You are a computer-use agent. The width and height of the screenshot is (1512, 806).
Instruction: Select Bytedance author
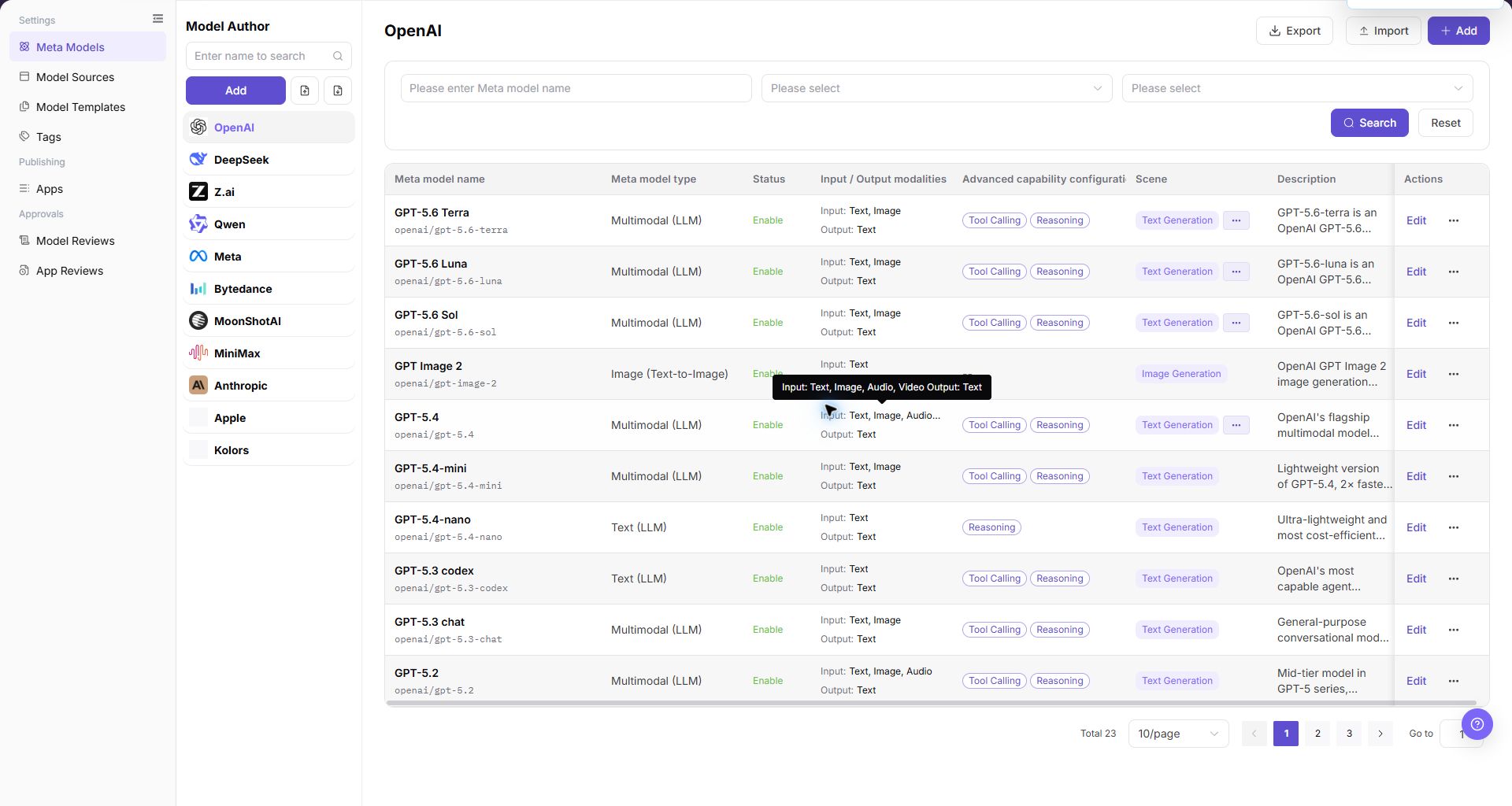269,289
